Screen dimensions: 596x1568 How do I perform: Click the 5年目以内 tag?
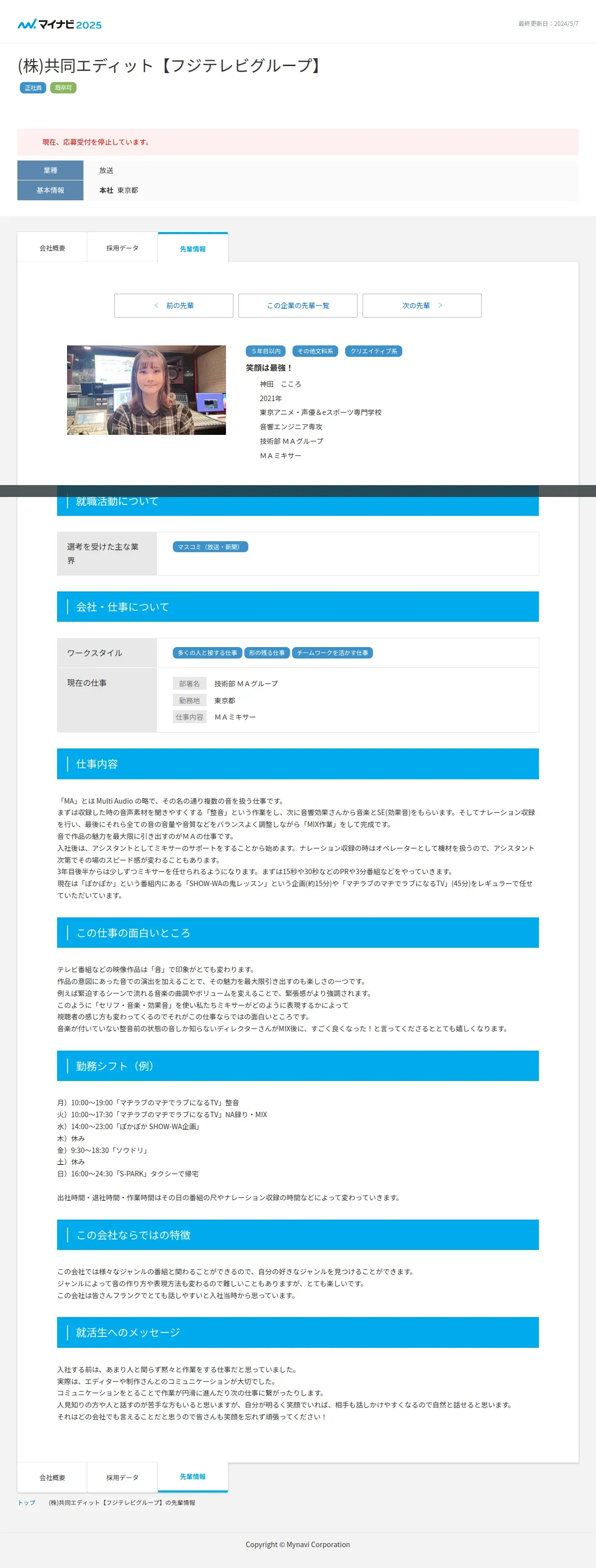coord(266,351)
